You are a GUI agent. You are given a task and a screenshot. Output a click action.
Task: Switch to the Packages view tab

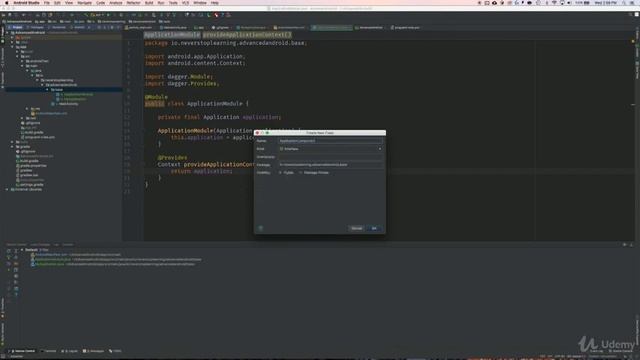click(36, 27)
